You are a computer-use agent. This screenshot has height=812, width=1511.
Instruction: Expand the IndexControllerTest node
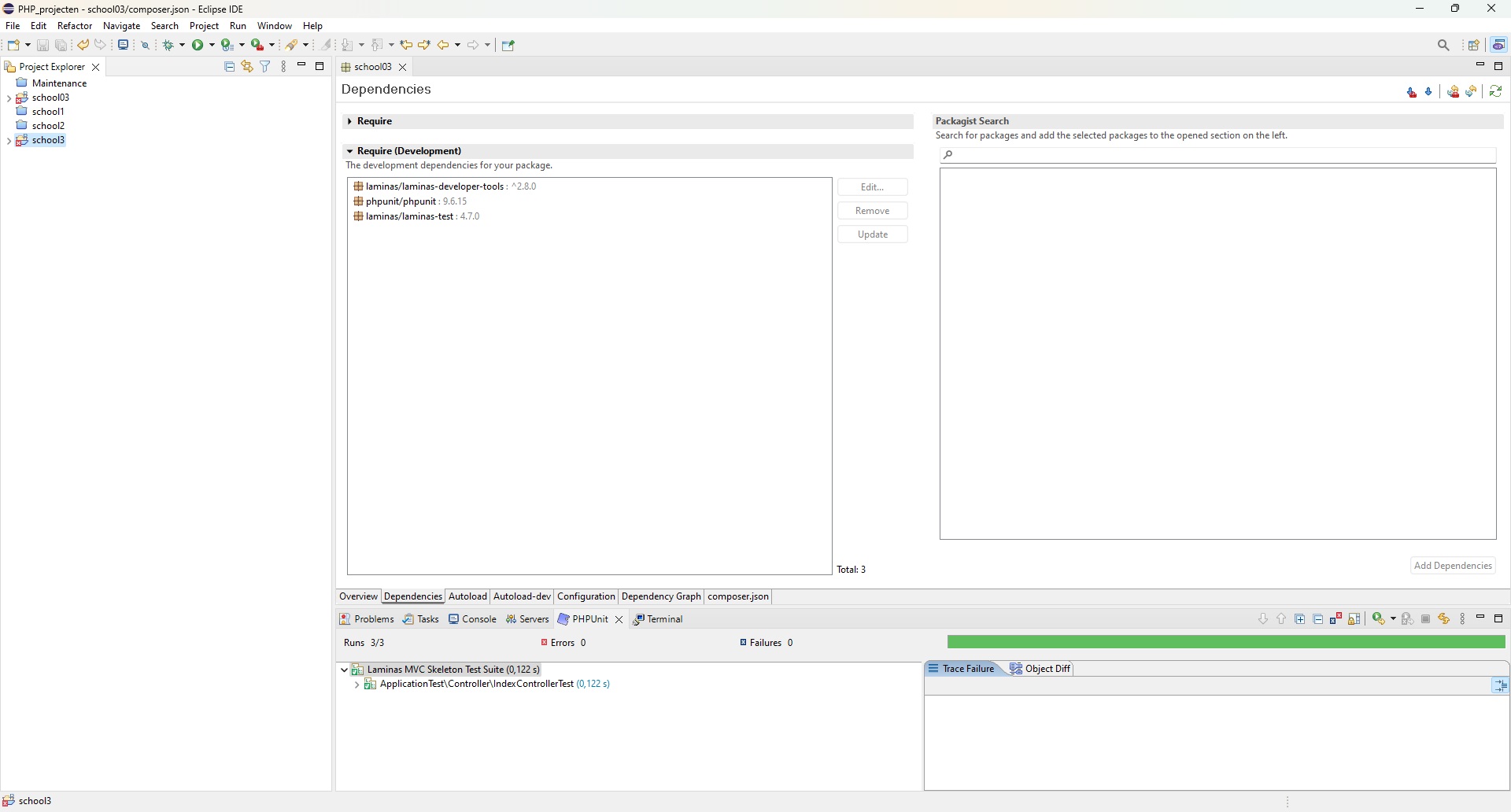tap(357, 685)
